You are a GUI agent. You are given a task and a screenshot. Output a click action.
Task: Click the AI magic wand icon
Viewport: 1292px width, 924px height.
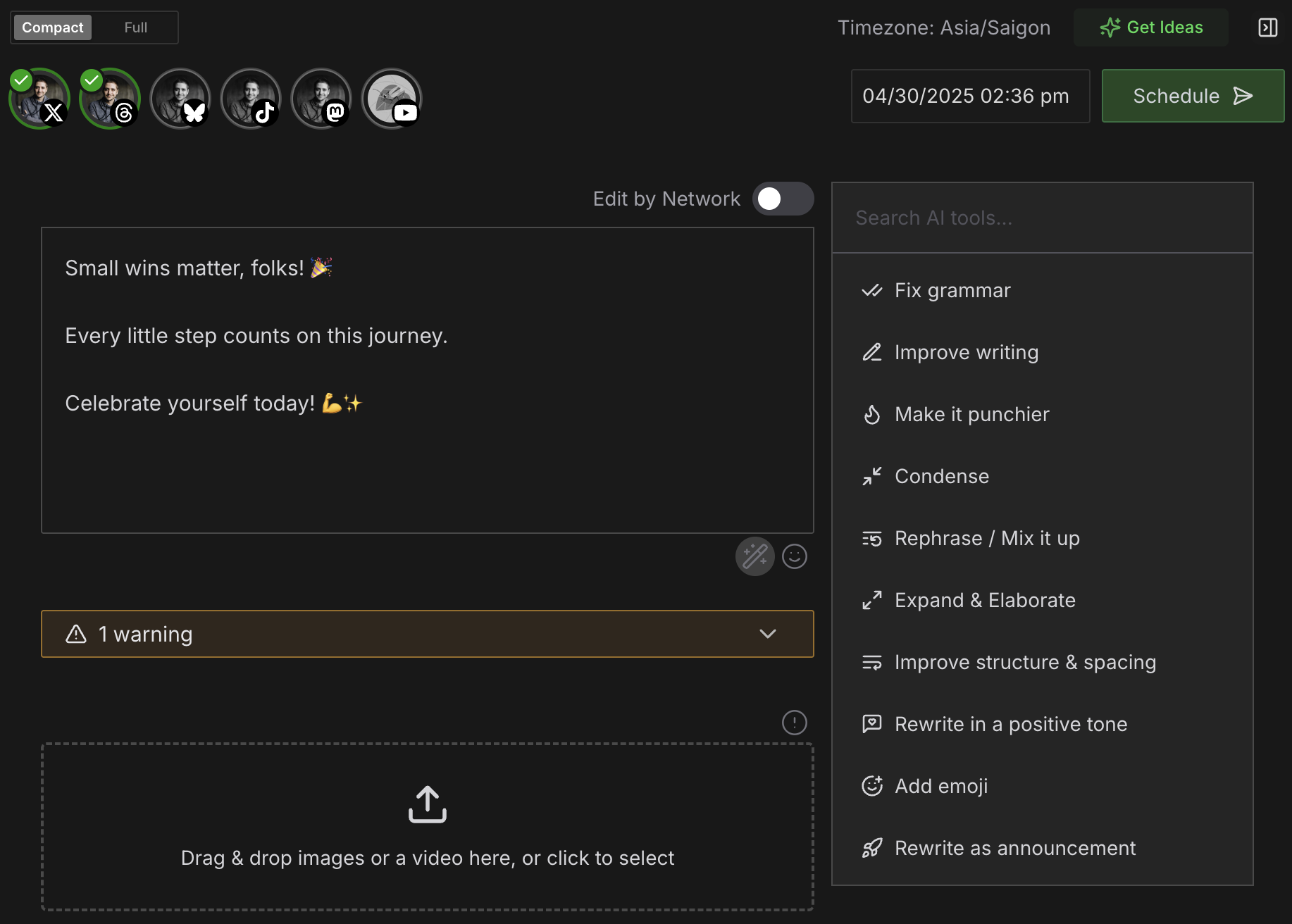(754, 556)
